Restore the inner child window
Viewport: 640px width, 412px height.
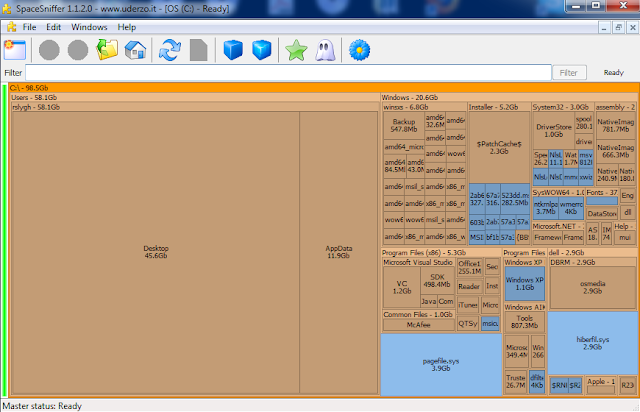pyautogui.click(x=619, y=27)
